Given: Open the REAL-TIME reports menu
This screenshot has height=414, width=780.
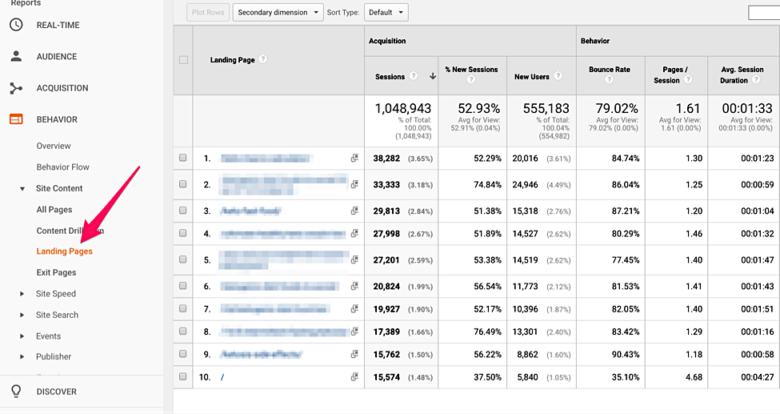Looking at the screenshot, I should (x=58, y=25).
